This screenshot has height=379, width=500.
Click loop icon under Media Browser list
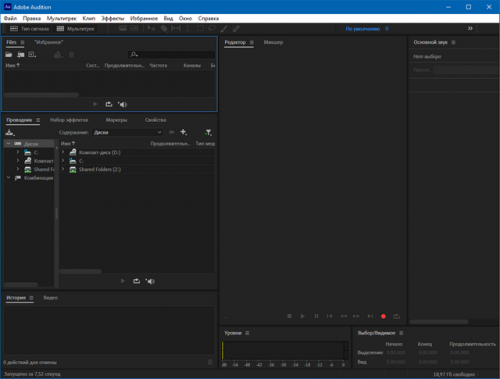(x=136, y=281)
